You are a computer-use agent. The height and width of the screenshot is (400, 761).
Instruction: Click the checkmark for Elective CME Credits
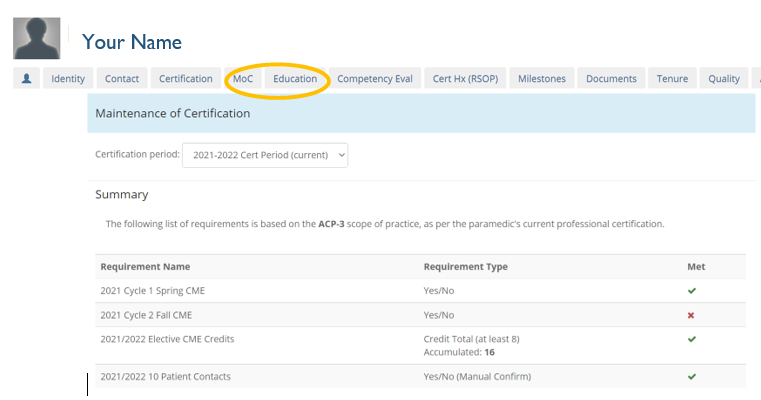692,339
